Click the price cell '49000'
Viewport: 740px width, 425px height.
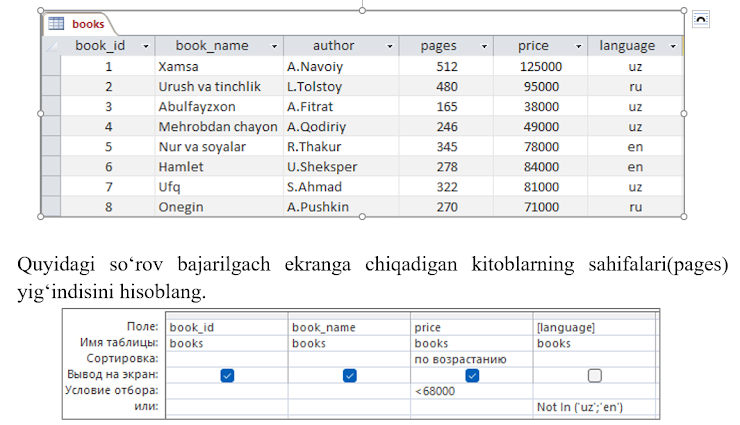(541, 127)
